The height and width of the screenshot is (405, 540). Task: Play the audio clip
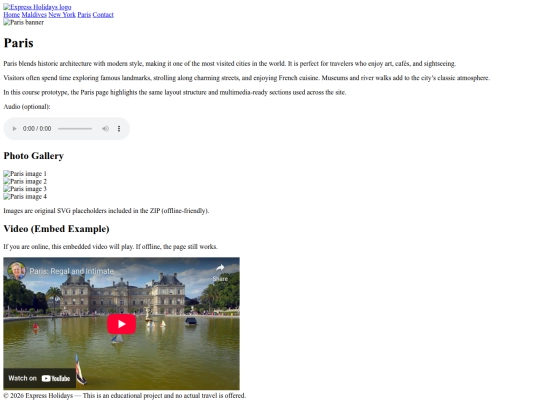click(x=14, y=129)
